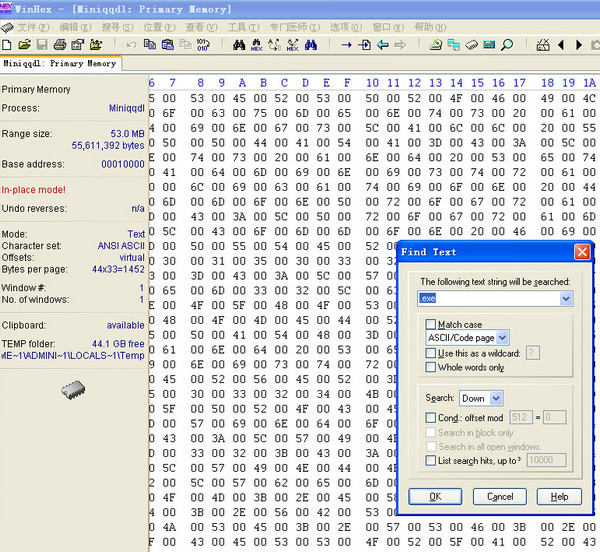Click the Go To Offset arrow icon
Screen dimensions: 600x552
pyautogui.click(x=346, y=45)
